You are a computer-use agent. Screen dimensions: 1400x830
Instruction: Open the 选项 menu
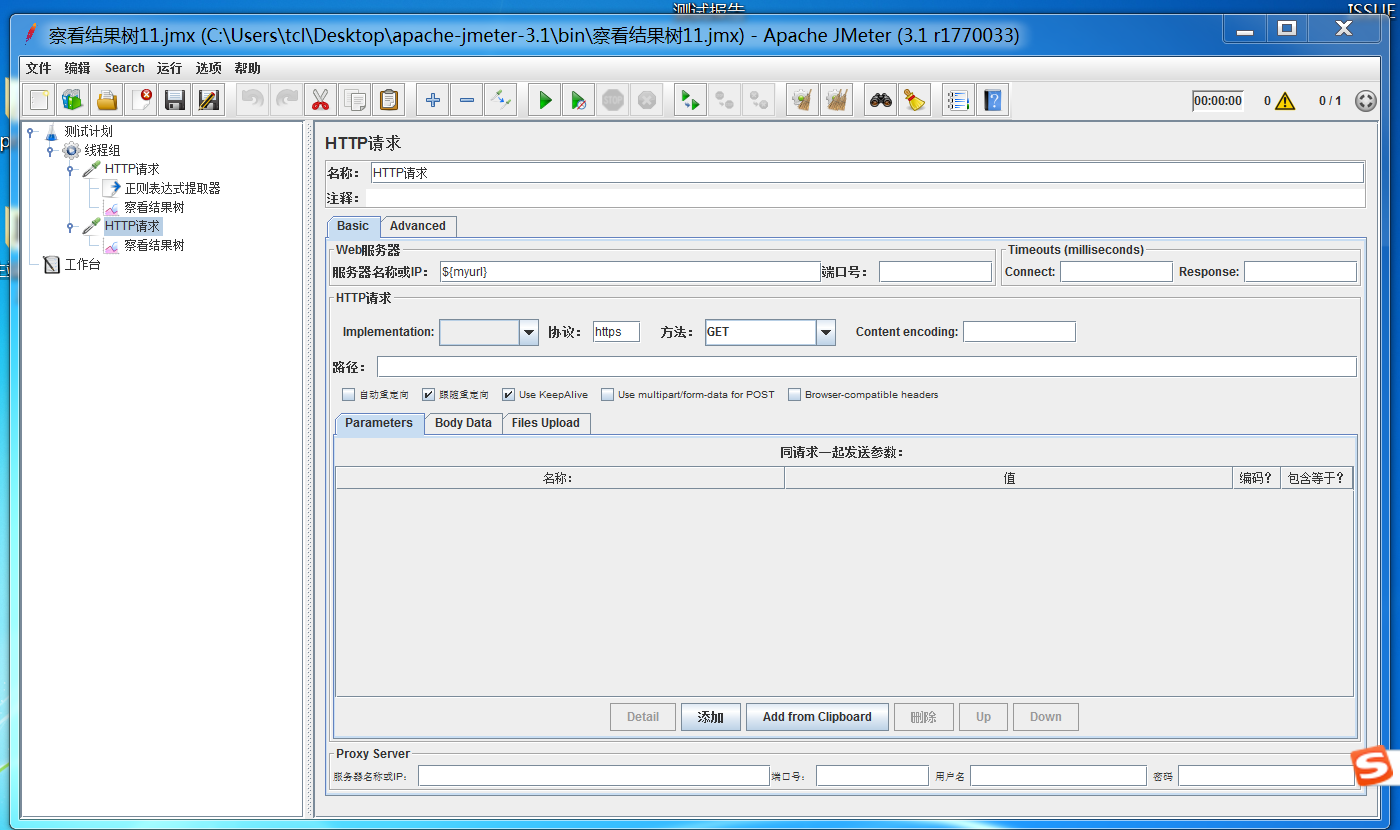(x=209, y=68)
